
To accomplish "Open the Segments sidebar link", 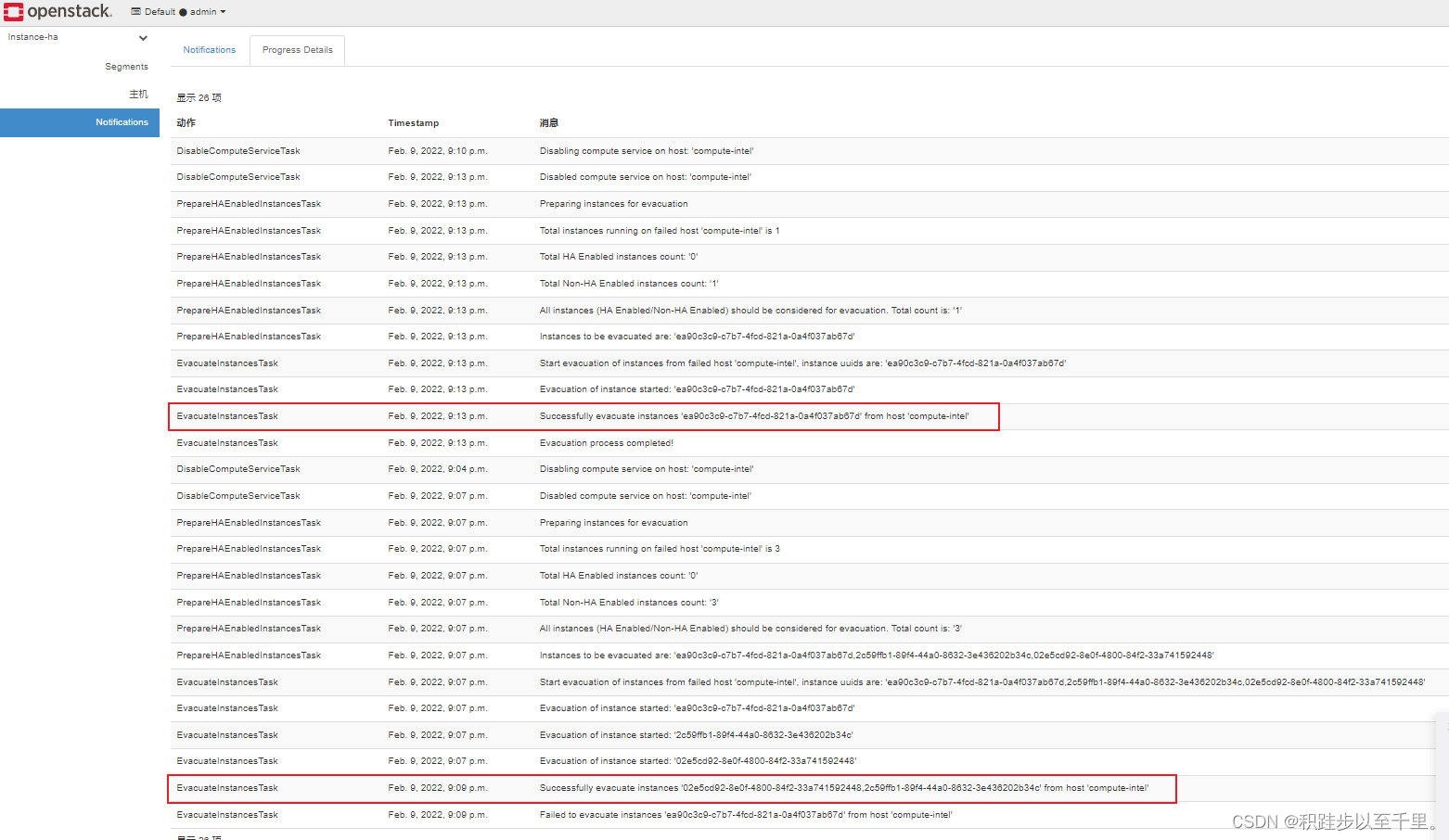I will click(126, 67).
